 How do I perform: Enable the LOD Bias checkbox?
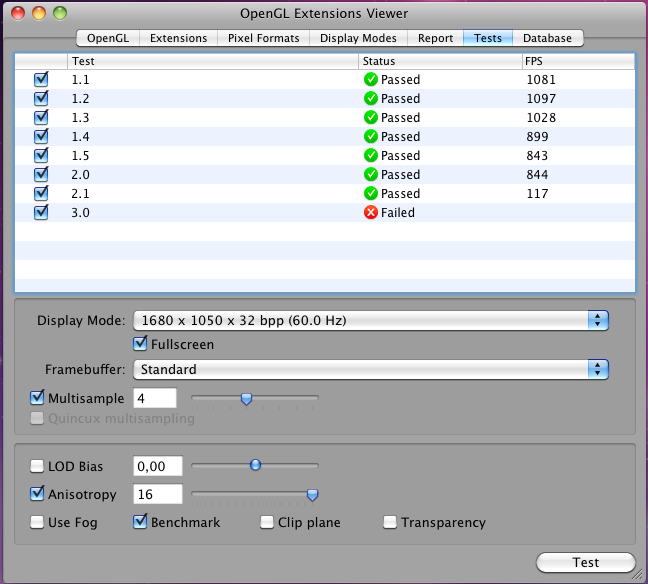[37, 466]
